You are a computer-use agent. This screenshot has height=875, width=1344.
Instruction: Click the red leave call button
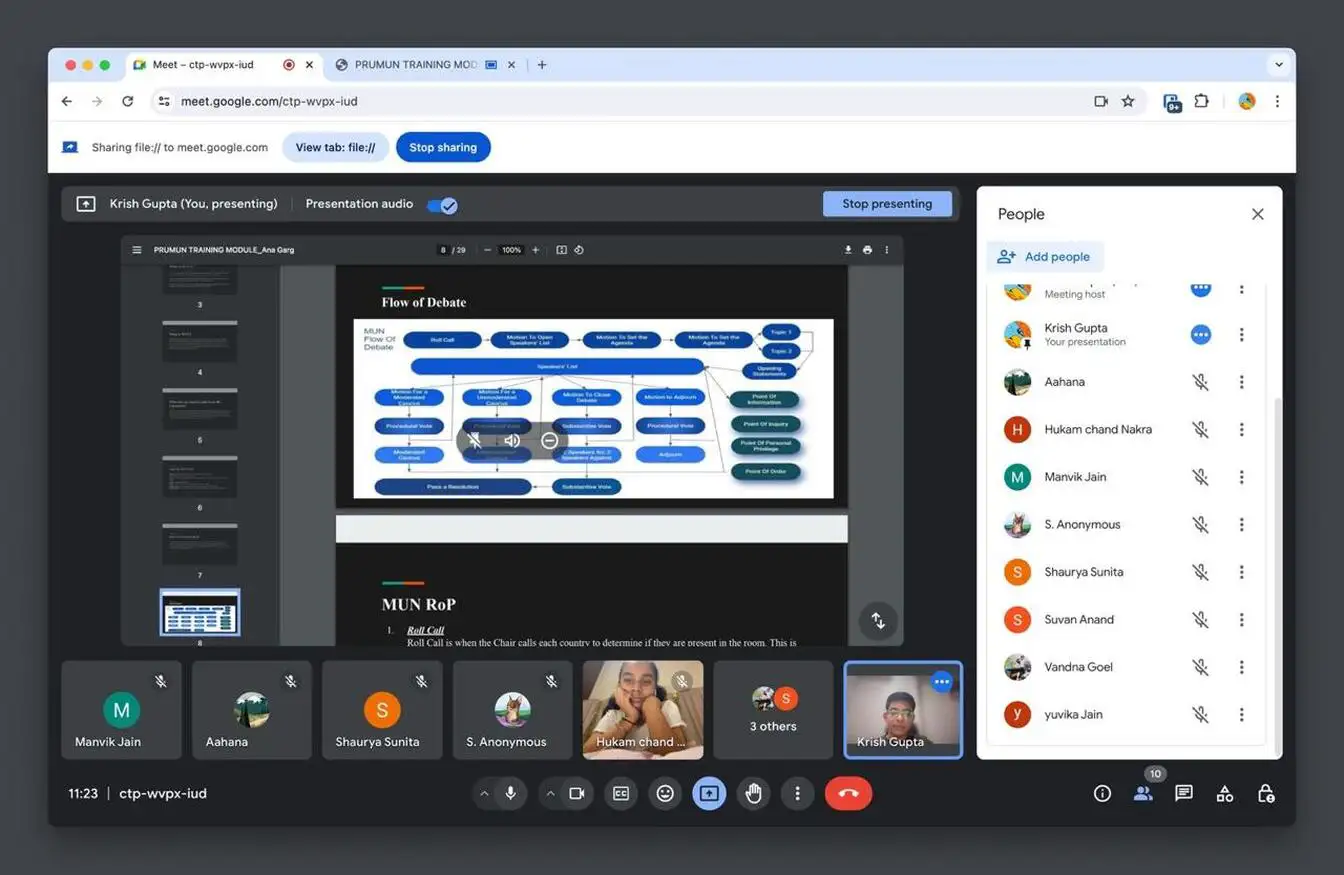[x=848, y=793]
